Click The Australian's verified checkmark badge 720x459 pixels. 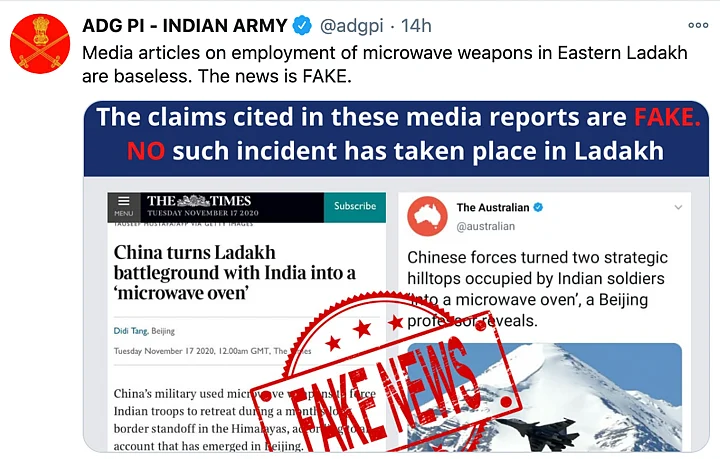(x=538, y=207)
